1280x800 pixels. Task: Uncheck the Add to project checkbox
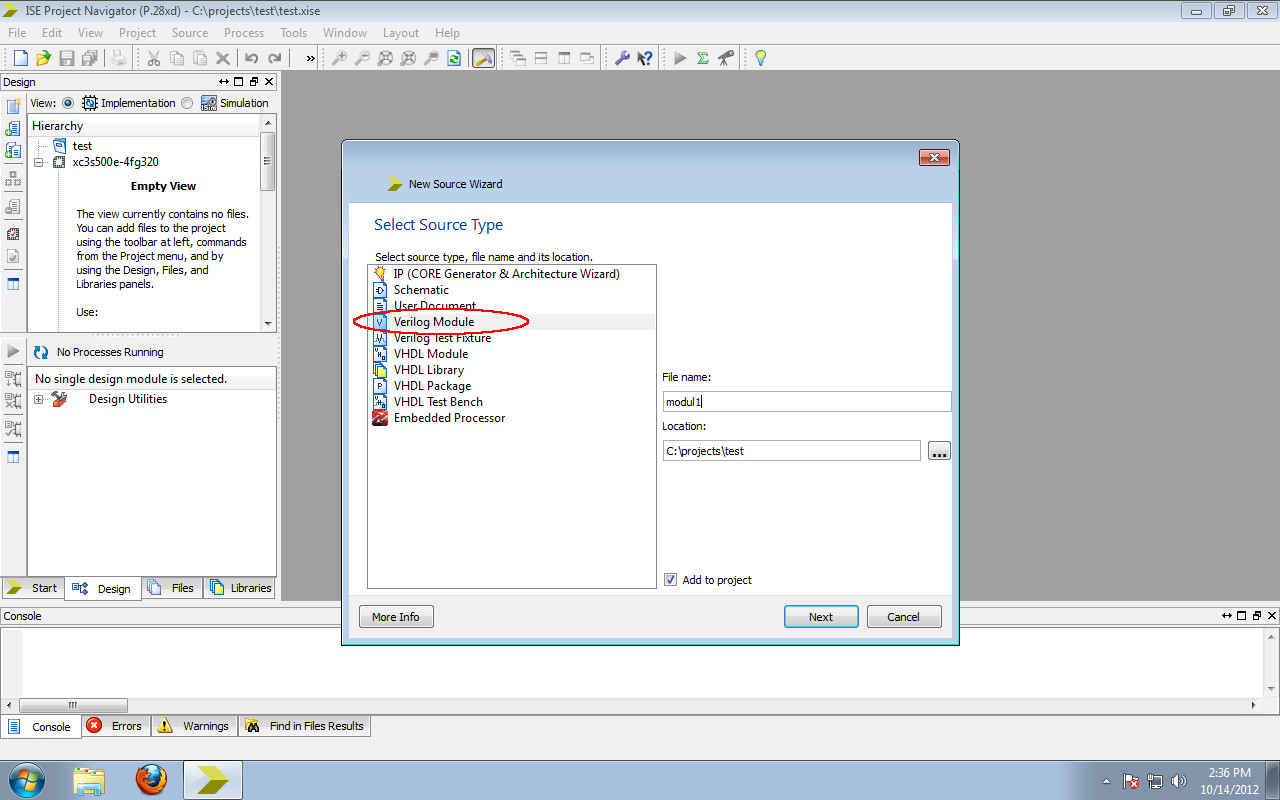[x=670, y=579]
